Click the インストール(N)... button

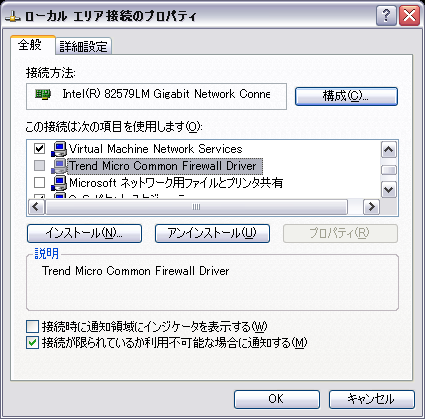point(84,233)
